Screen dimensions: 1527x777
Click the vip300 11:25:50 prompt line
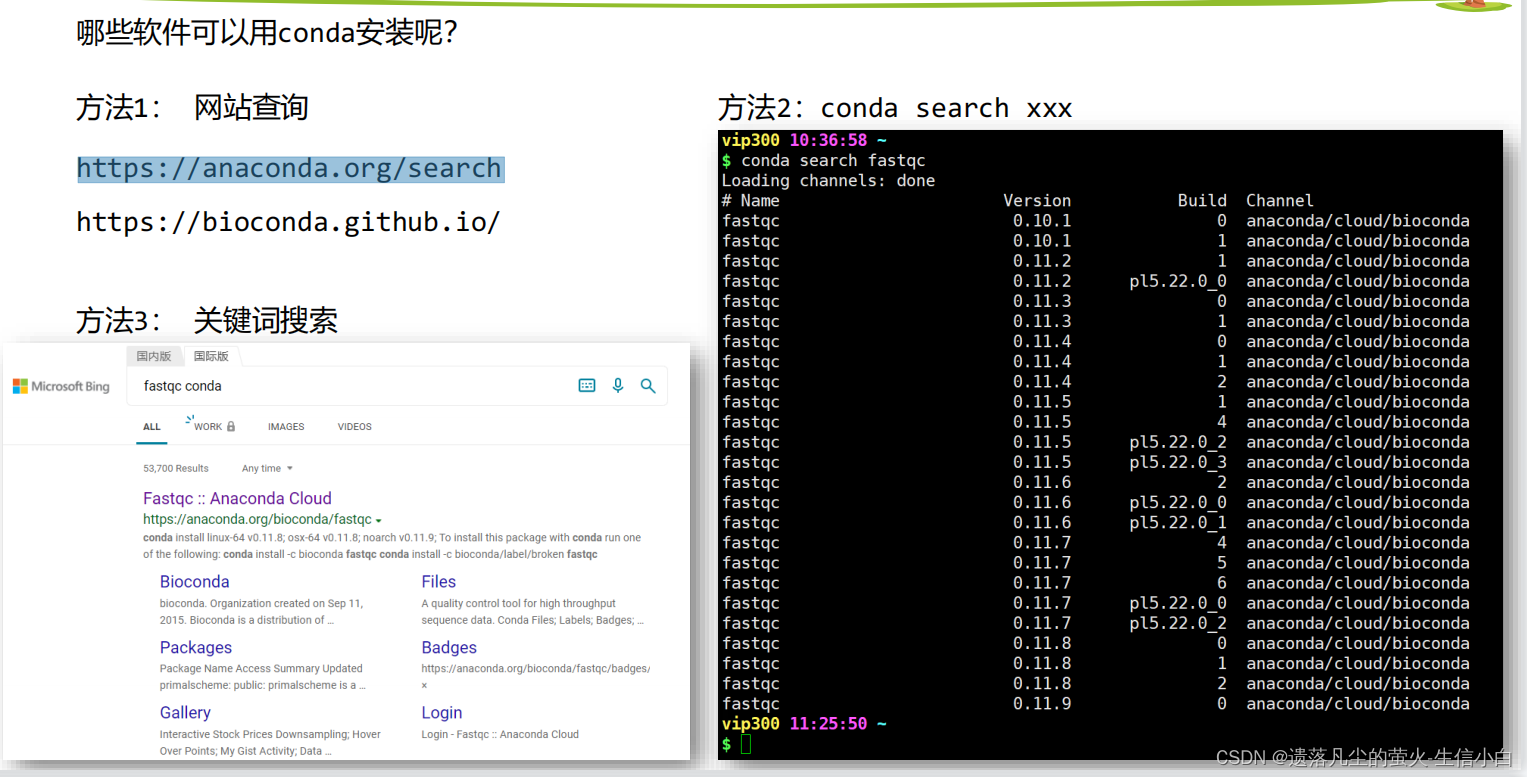[x=804, y=724]
